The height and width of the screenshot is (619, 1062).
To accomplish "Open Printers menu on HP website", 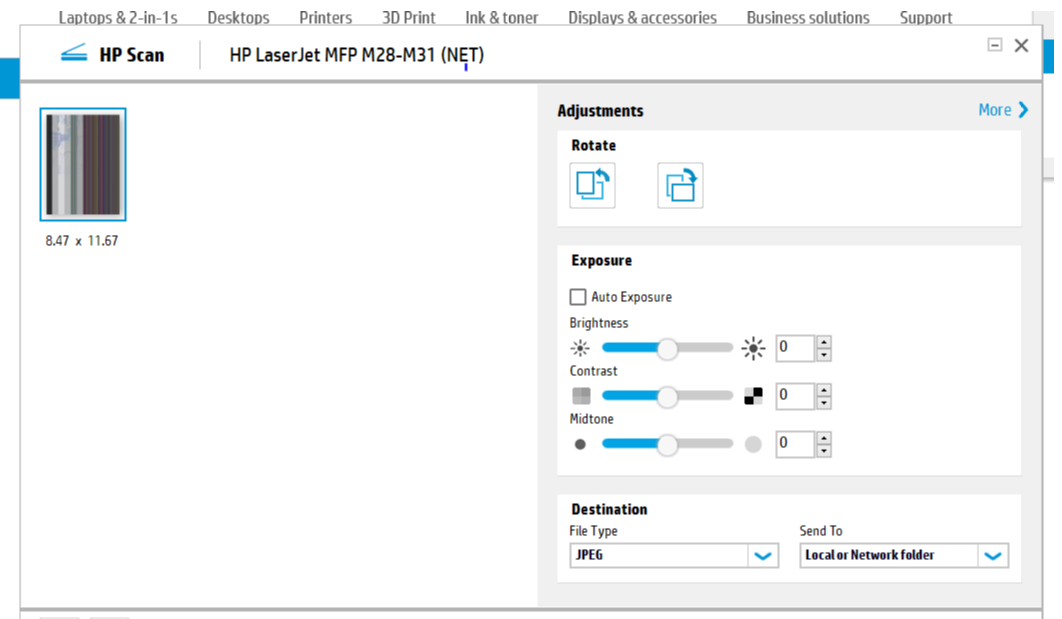I will [x=326, y=18].
